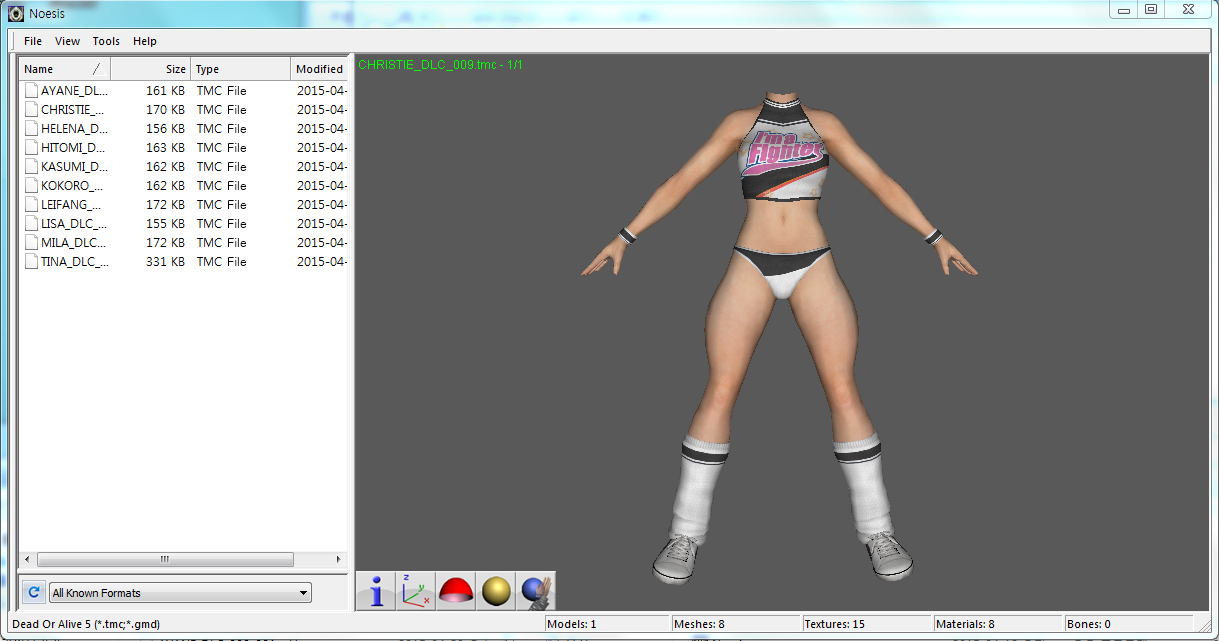
Task: Select the AYANE_DL file in the list
Action: point(73,91)
